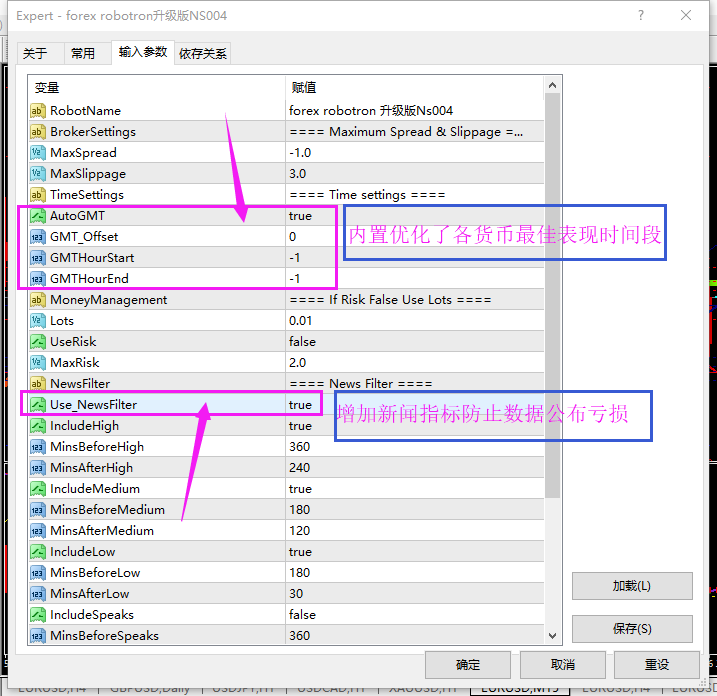
Task: Click the scrollbar down arrow
Action: coord(552,636)
